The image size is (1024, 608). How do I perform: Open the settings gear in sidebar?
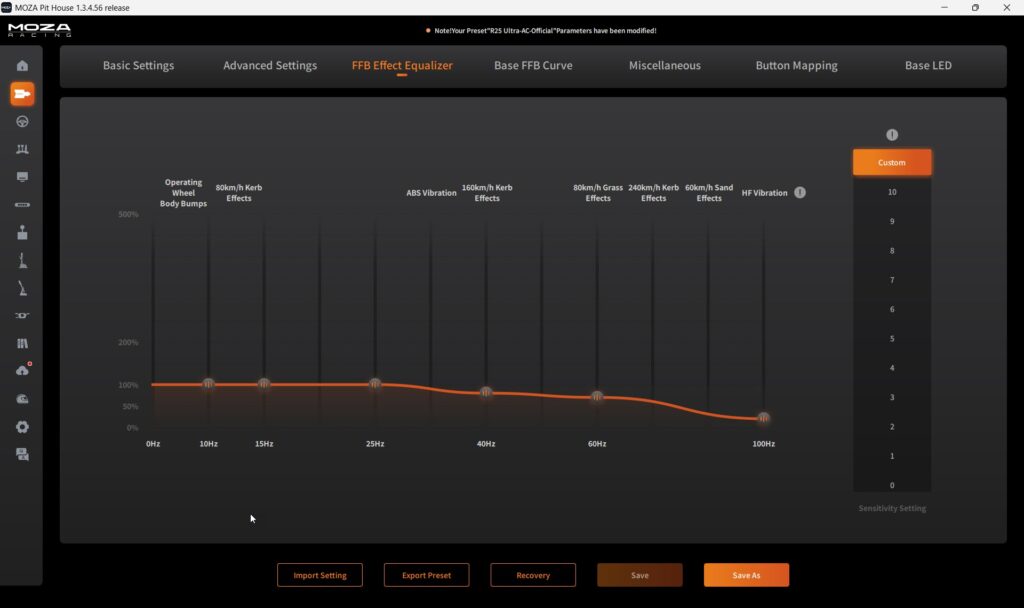click(x=22, y=426)
